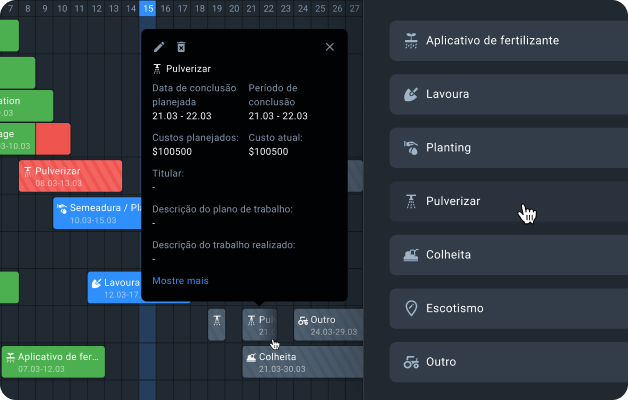Image resolution: width=628 pixels, height=400 pixels.
Task: Open the red Pulverizar task 08.03-13.03
Action: (x=70, y=176)
